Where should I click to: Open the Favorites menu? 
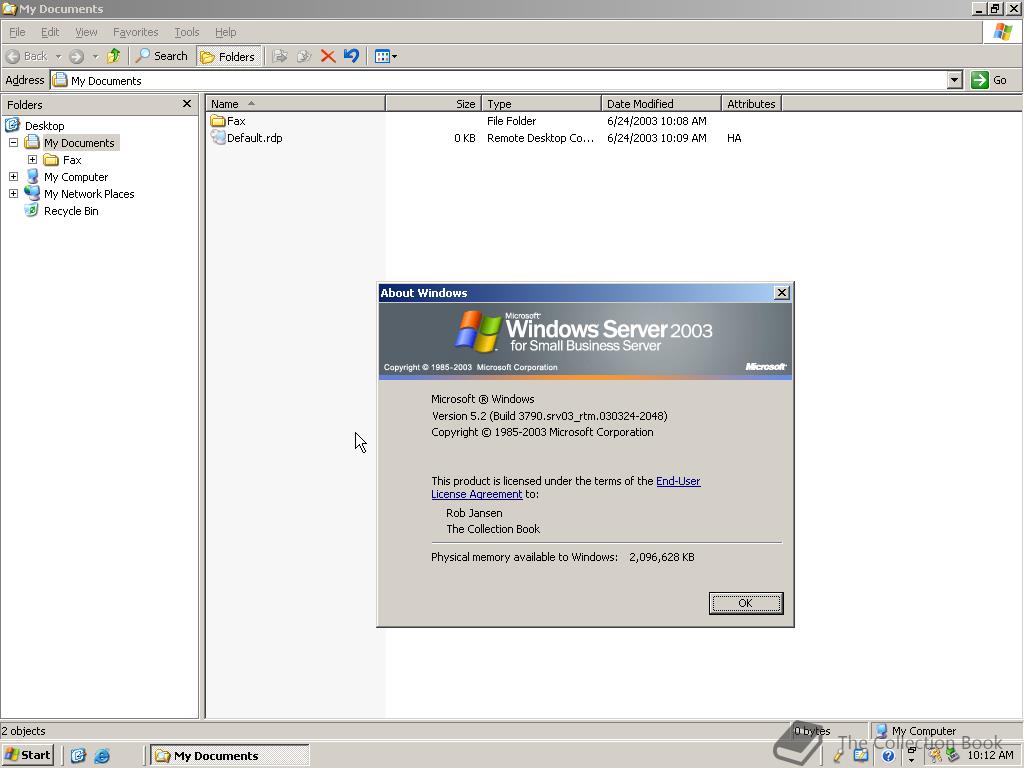[136, 32]
